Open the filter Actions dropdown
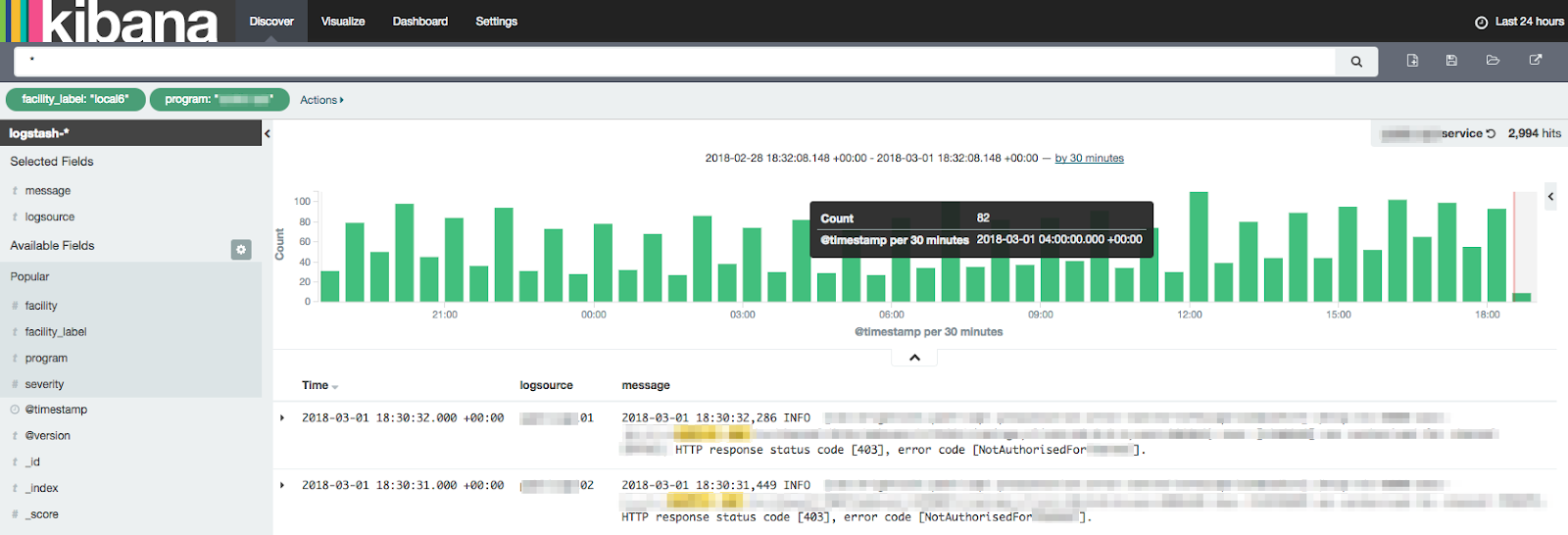 tap(321, 100)
